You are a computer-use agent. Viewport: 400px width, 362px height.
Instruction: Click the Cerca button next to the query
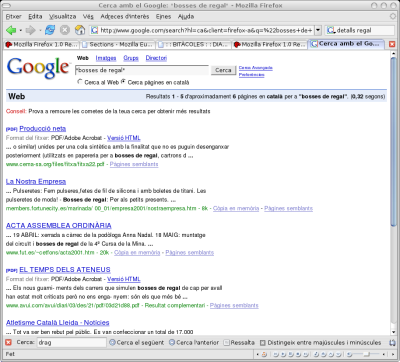coord(223,70)
